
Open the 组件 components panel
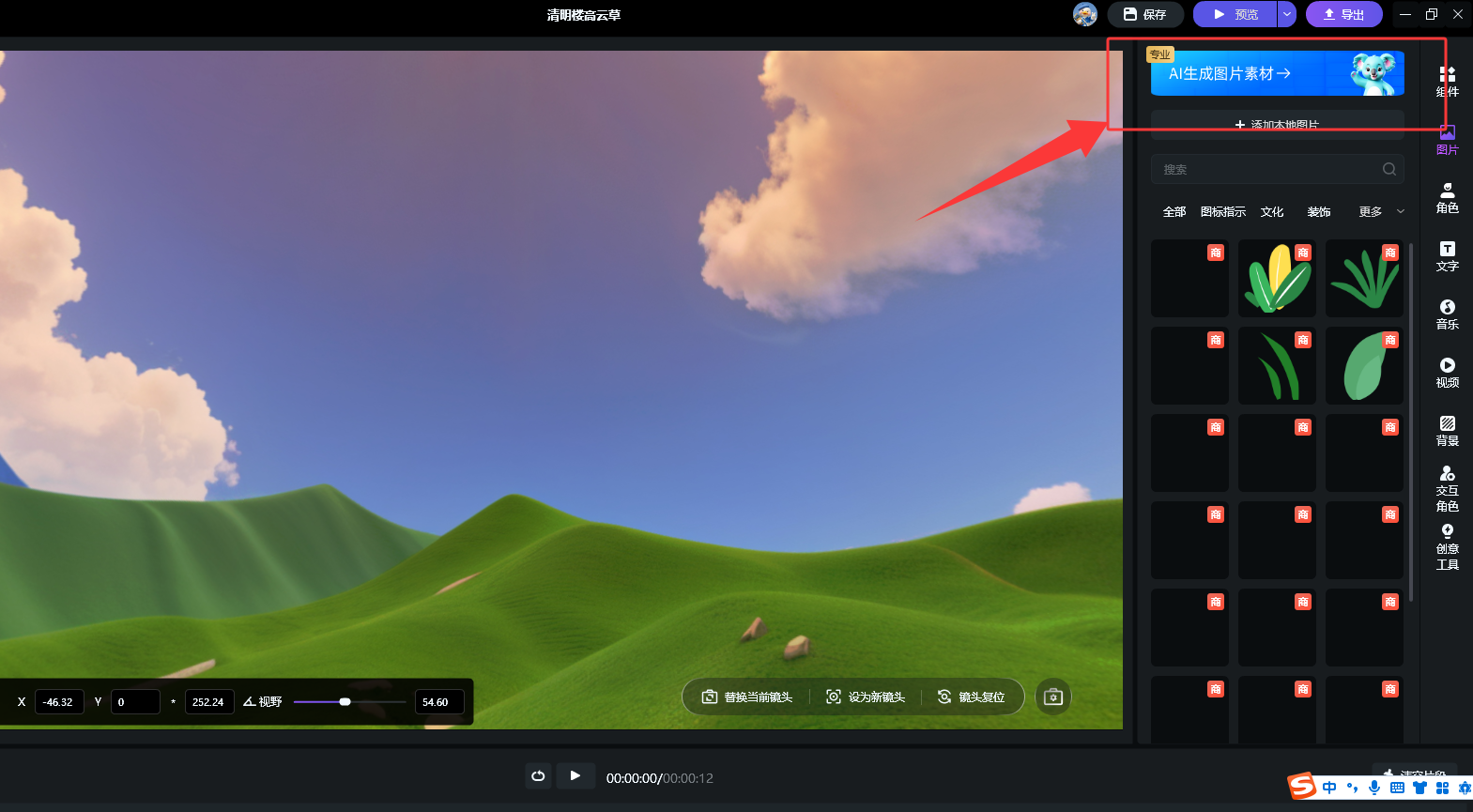(1447, 81)
